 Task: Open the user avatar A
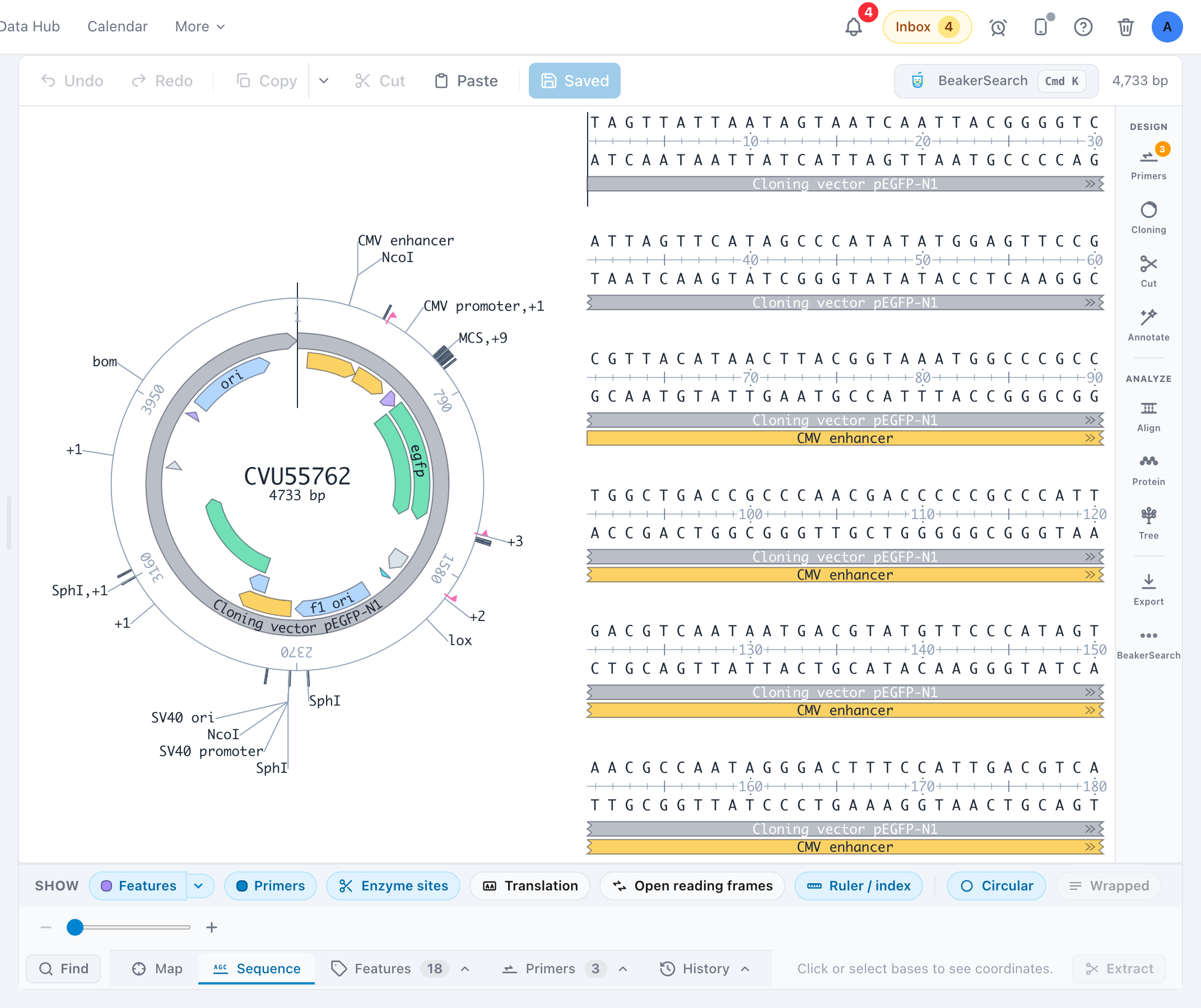point(1167,27)
